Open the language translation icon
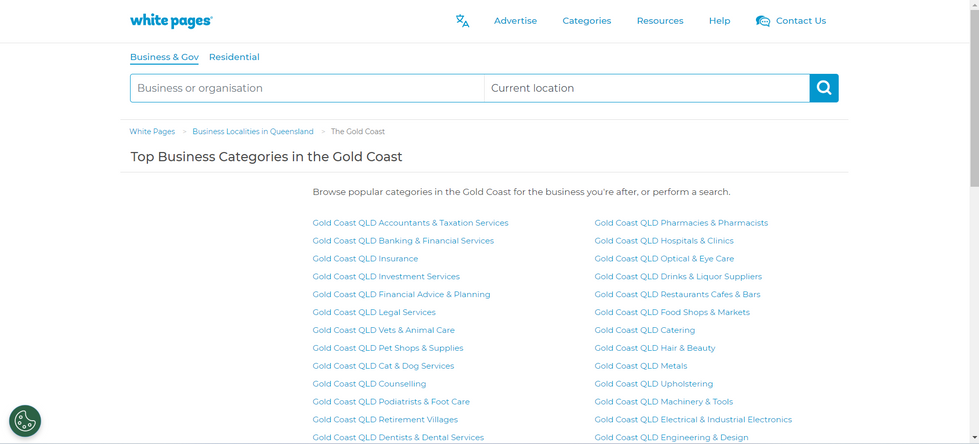This screenshot has width=979, height=444. pos(462,21)
